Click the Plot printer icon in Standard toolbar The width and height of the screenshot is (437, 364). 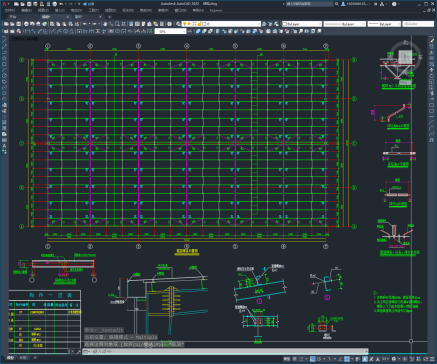(x=27, y=24)
